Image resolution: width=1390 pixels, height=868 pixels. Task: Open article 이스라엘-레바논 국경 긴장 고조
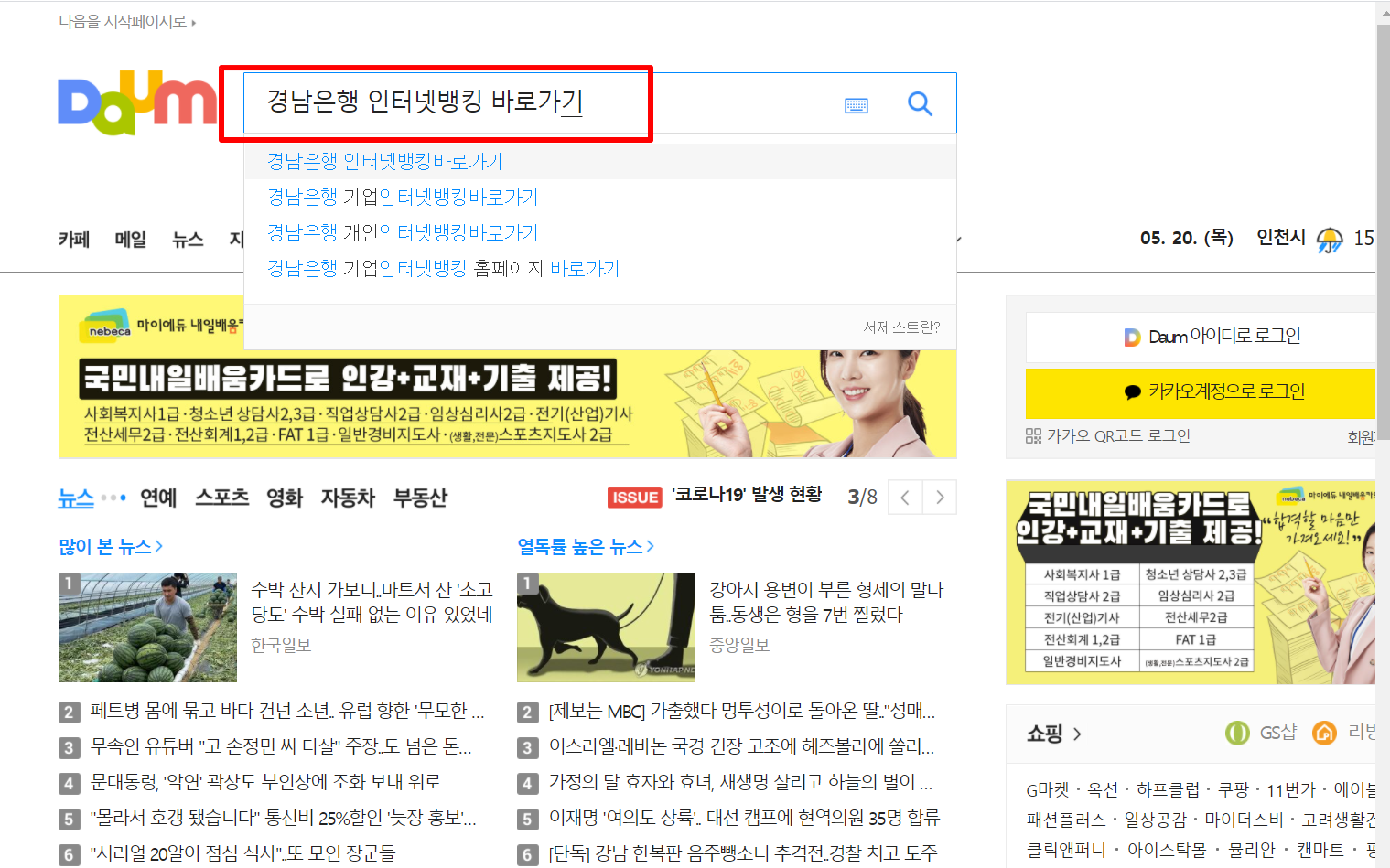point(741,746)
